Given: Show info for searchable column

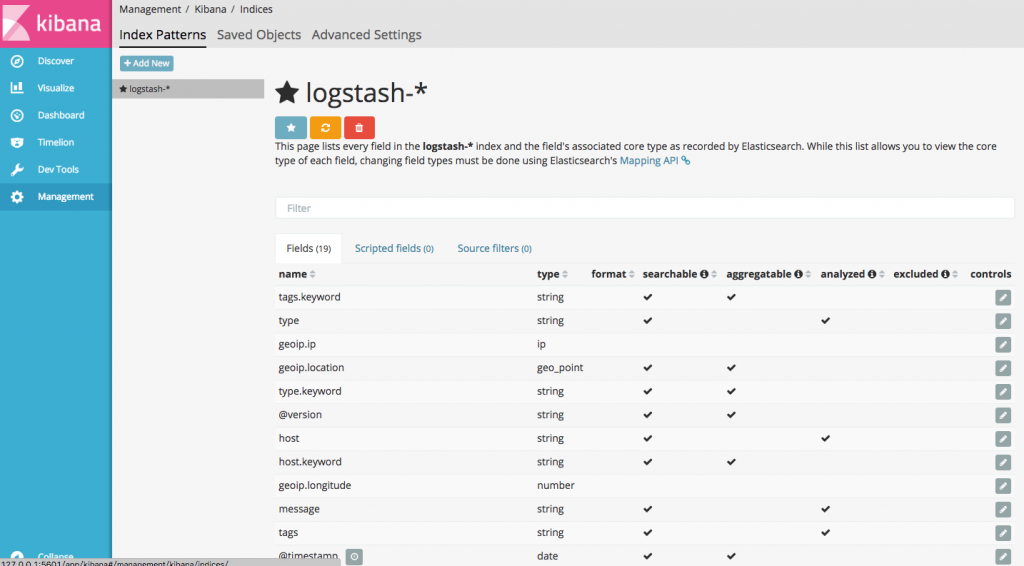Looking at the screenshot, I should coord(704,274).
